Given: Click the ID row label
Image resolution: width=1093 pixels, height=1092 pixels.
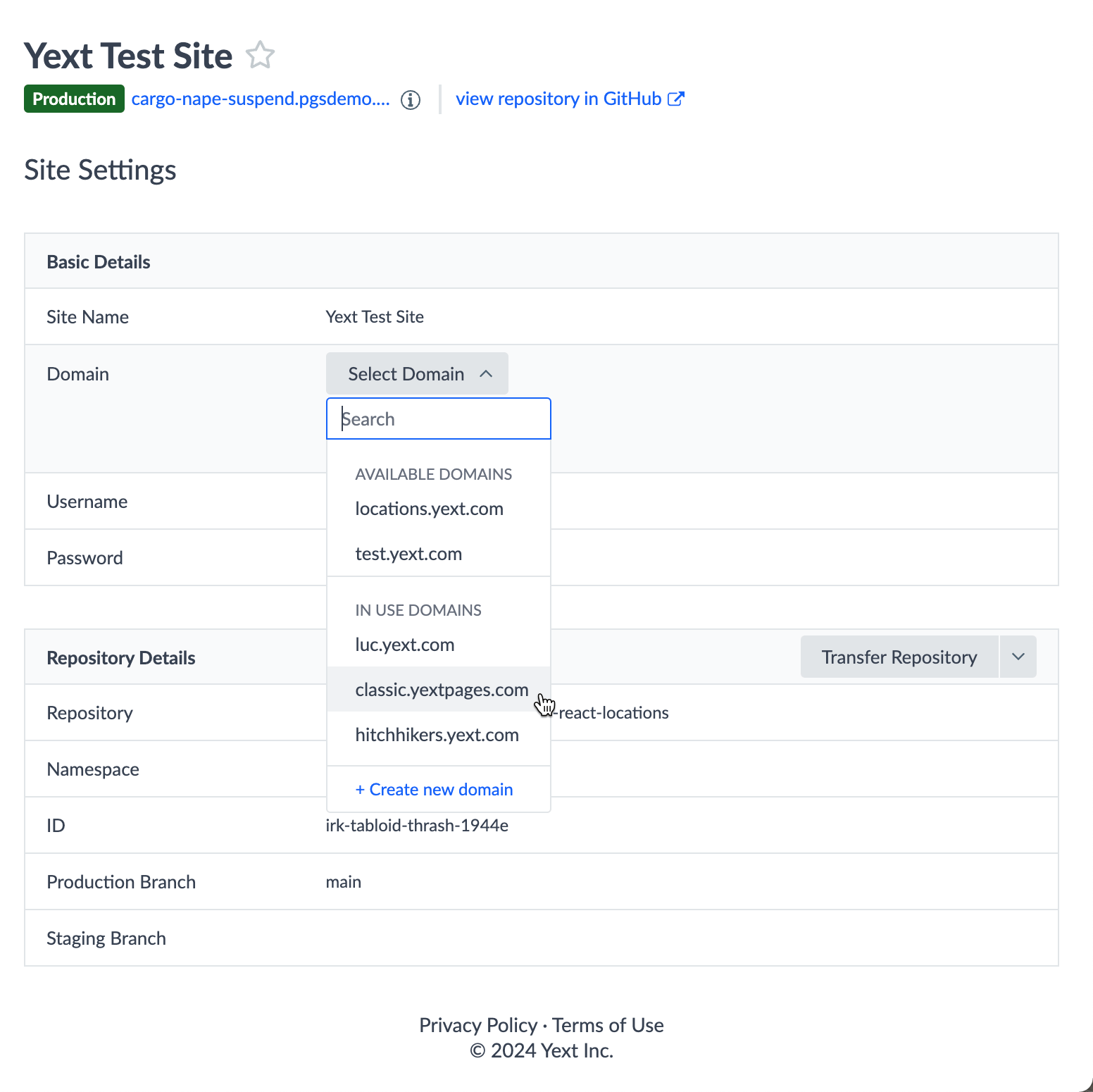Looking at the screenshot, I should tap(56, 825).
